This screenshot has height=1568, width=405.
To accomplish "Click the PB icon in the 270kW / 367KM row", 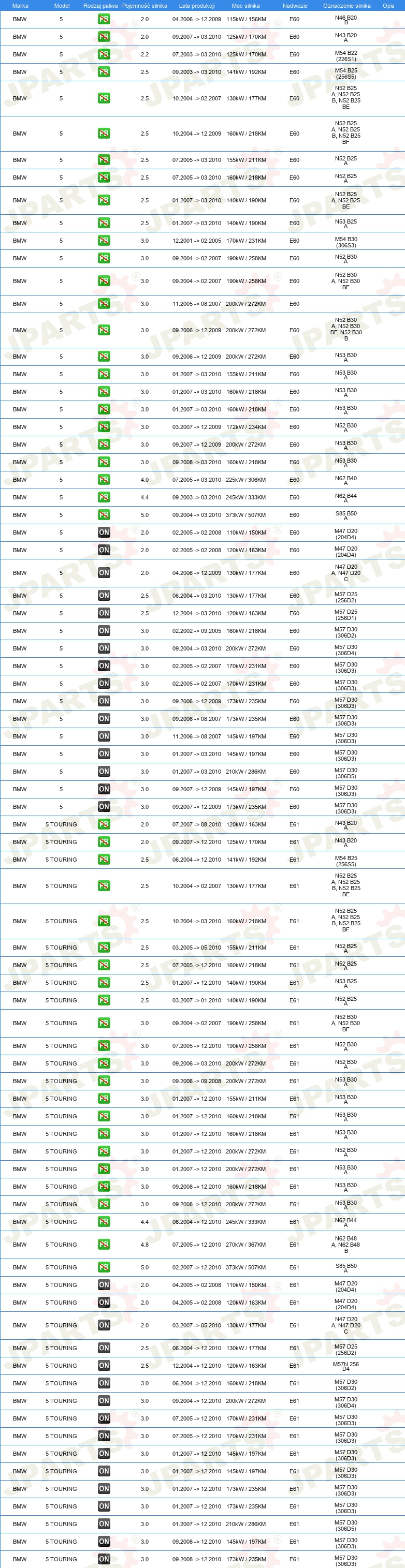I will point(104,1244).
